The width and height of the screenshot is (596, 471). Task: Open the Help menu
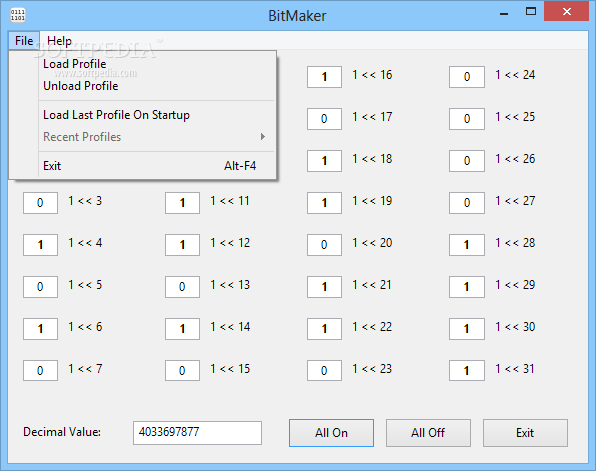click(x=59, y=40)
